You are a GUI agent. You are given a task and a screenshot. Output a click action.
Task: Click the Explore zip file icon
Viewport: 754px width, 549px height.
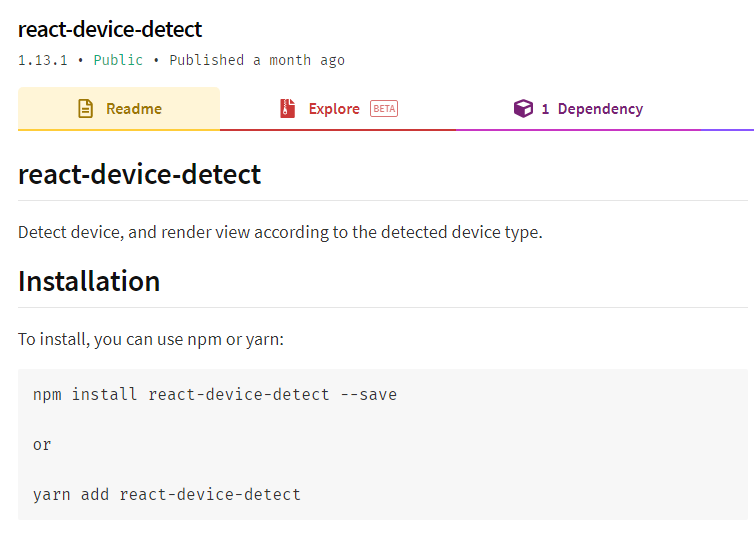tap(288, 109)
